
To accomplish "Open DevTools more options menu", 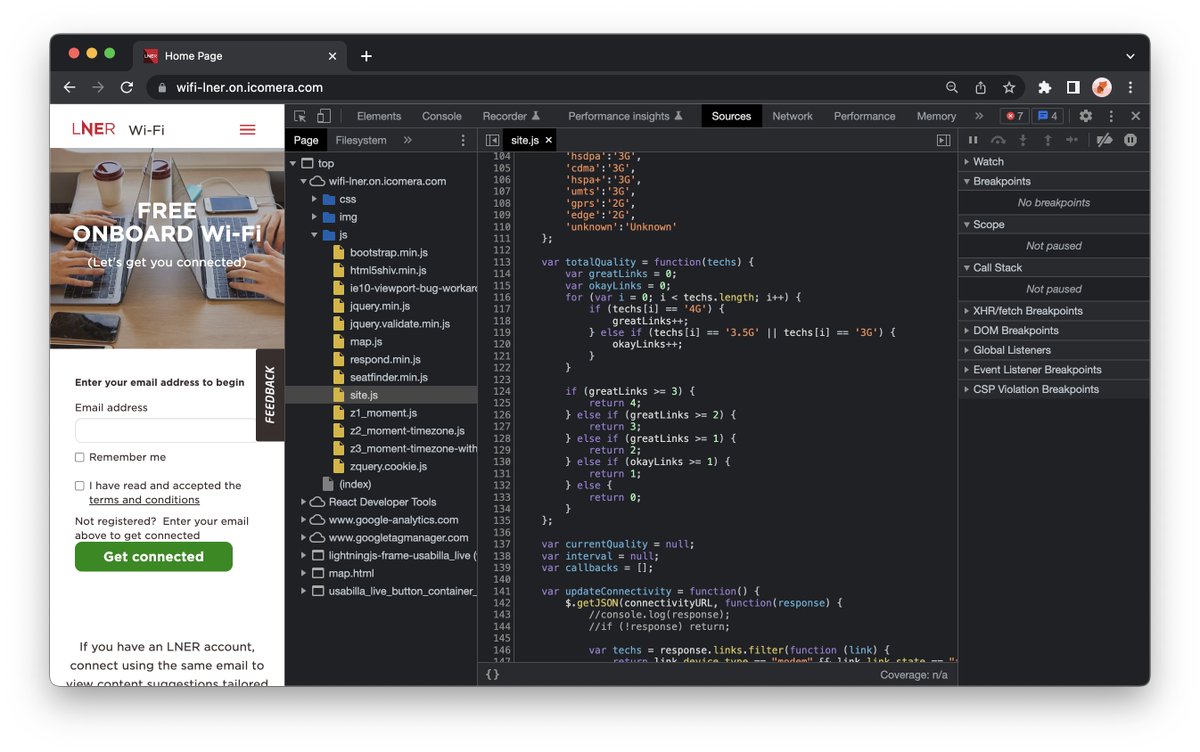I will click(1111, 116).
